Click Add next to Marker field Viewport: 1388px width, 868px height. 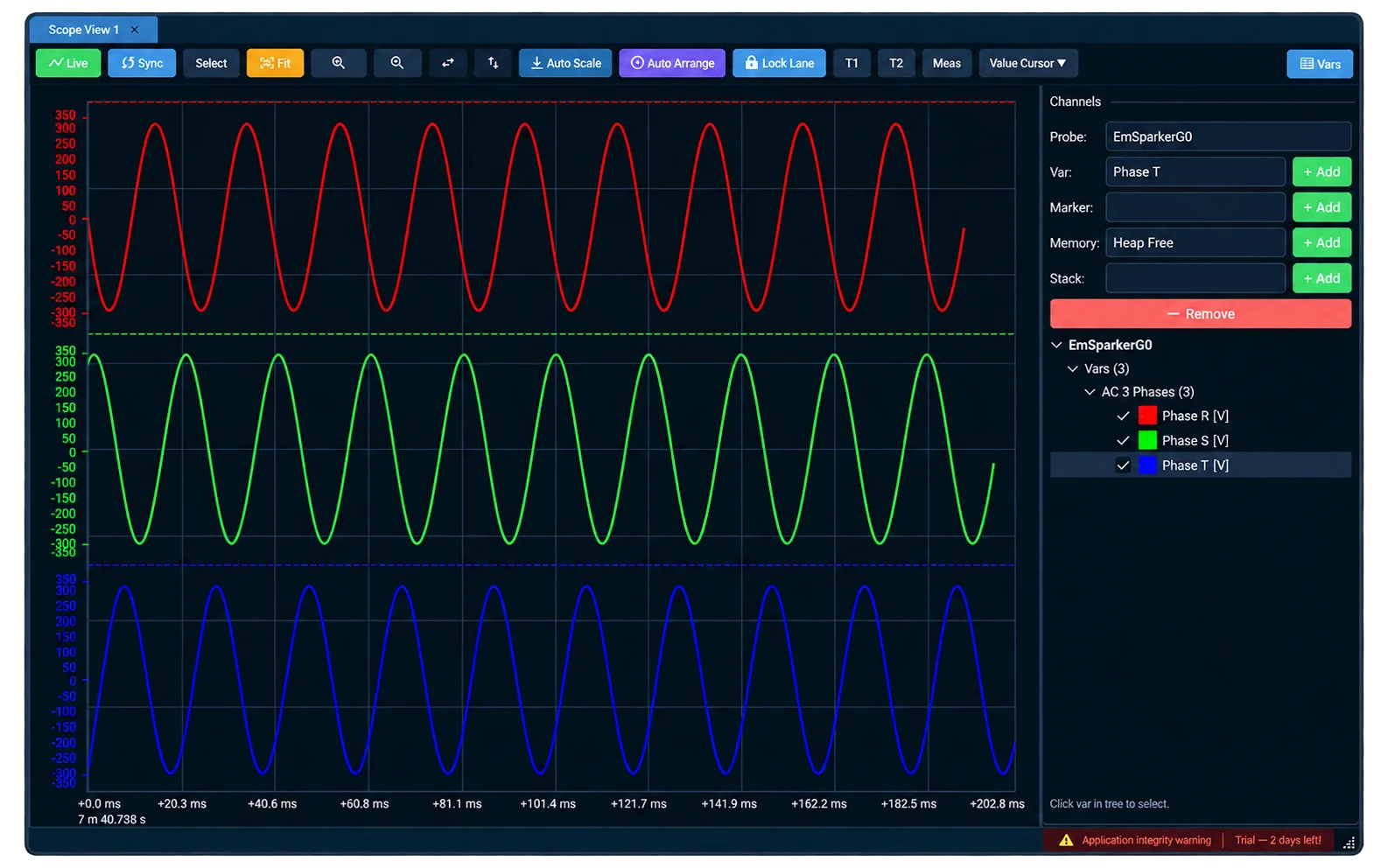1321,207
